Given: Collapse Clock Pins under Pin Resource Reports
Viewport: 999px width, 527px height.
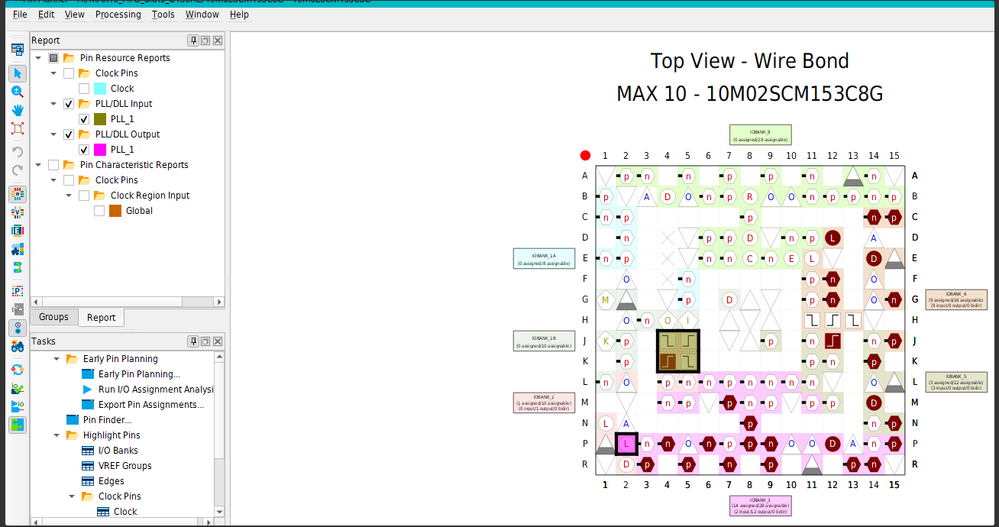Looking at the screenshot, I should (54, 73).
